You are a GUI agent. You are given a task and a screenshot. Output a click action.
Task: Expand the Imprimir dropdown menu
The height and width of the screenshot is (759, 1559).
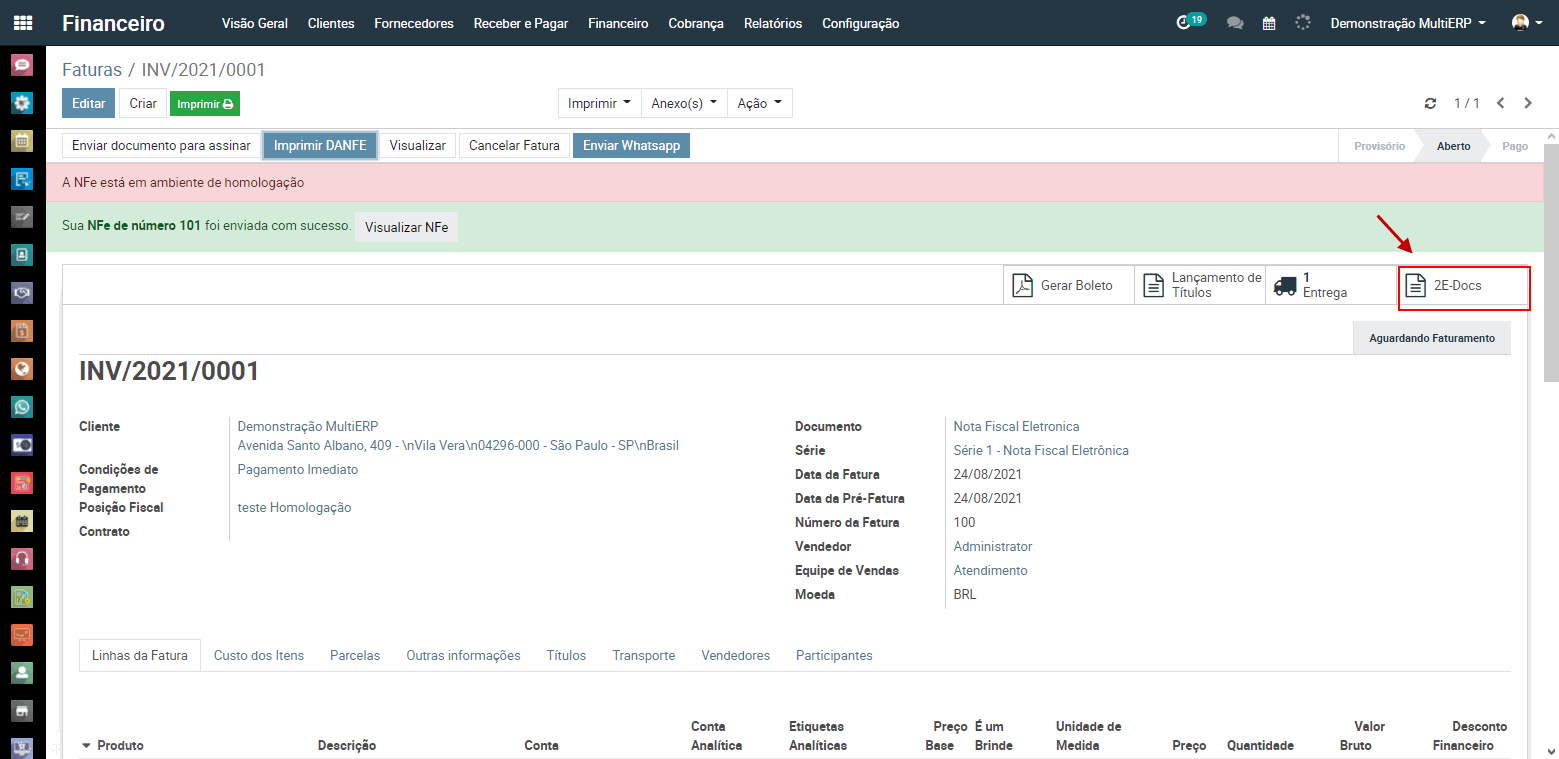point(599,103)
